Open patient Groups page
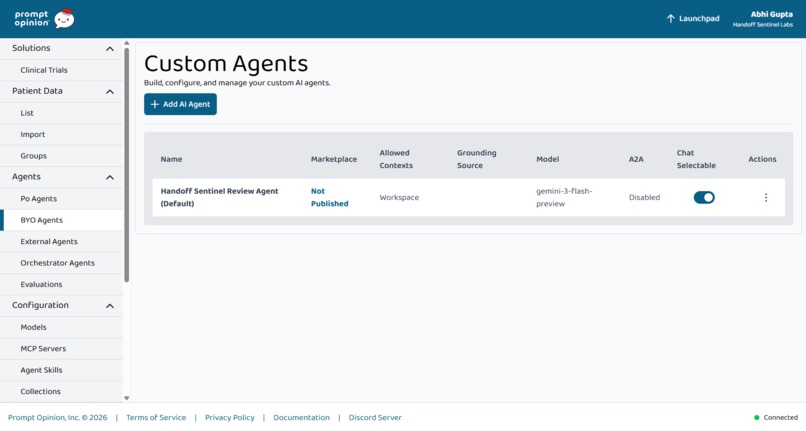The height and width of the screenshot is (431, 806). click(x=61, y=156)
